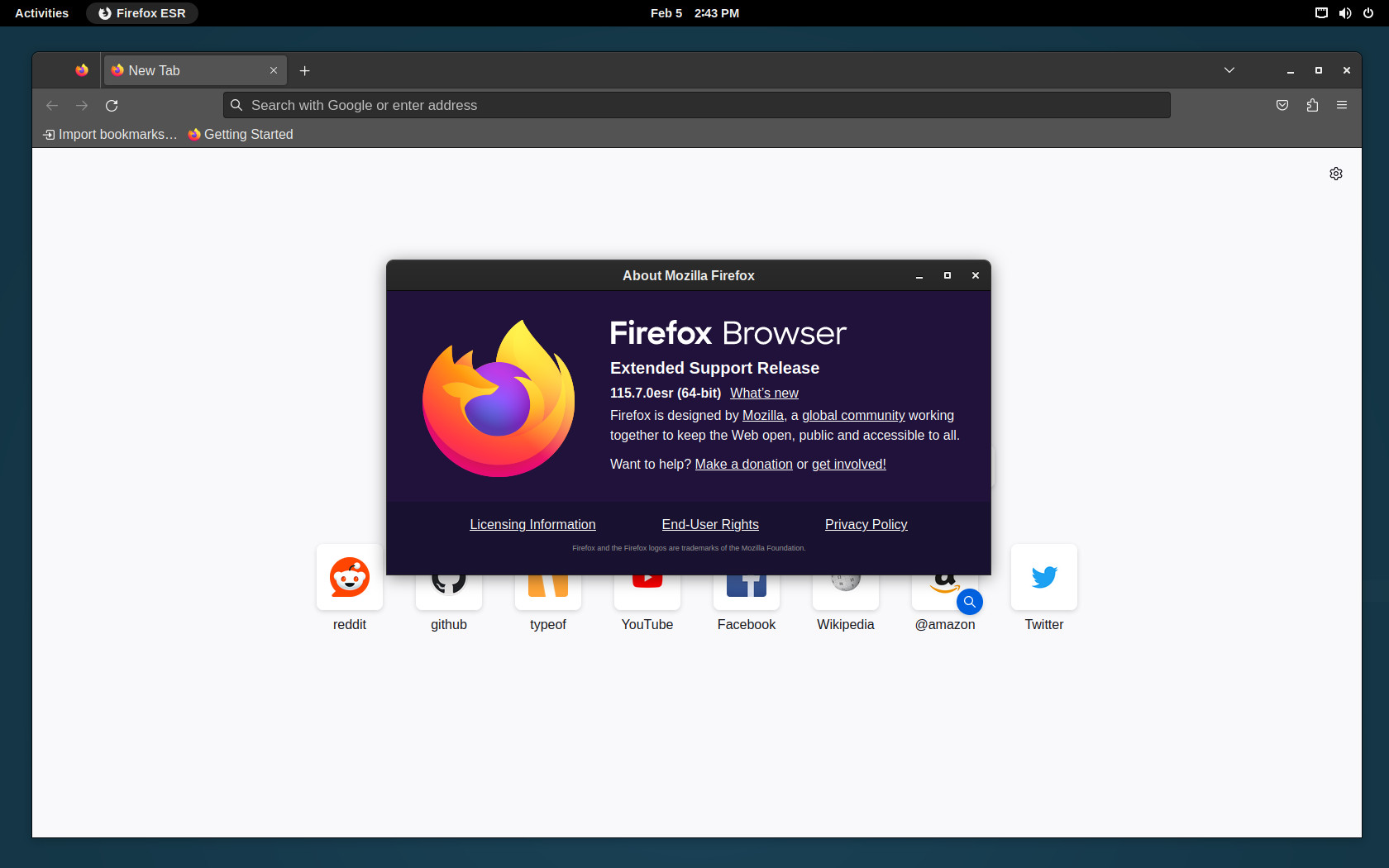Focus the Search with Google address bar
The width and height of the screenshot is (1389, 868).
[696, 105]
